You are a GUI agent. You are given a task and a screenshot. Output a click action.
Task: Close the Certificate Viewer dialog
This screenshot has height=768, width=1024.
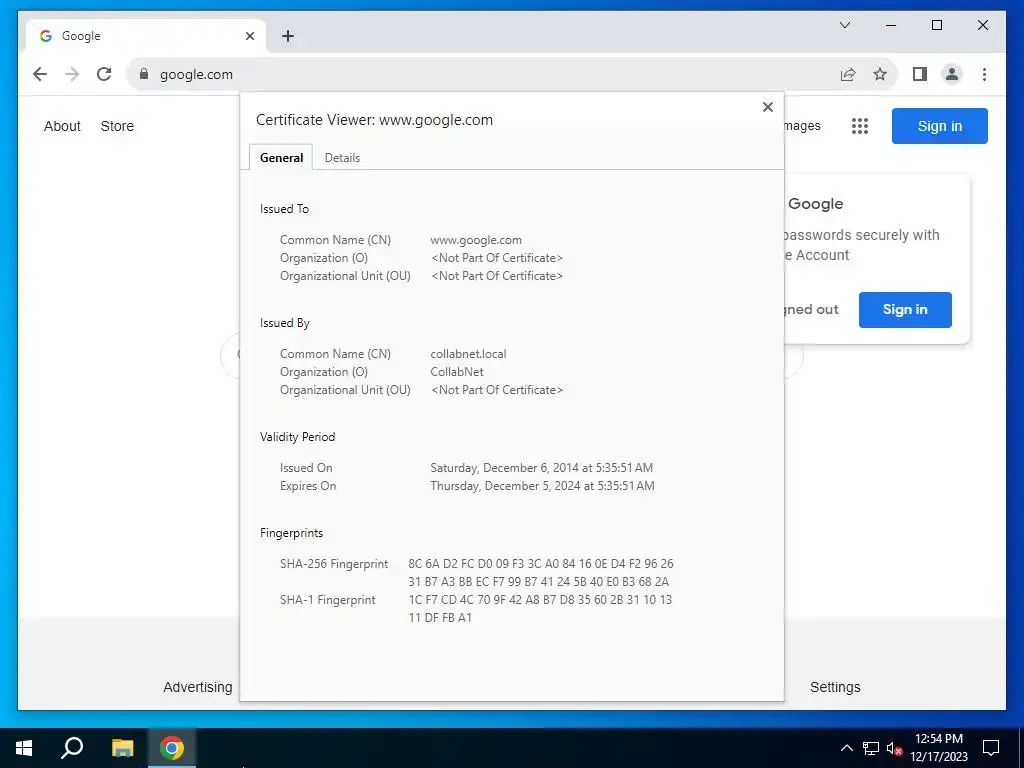(x=767, y=107)
